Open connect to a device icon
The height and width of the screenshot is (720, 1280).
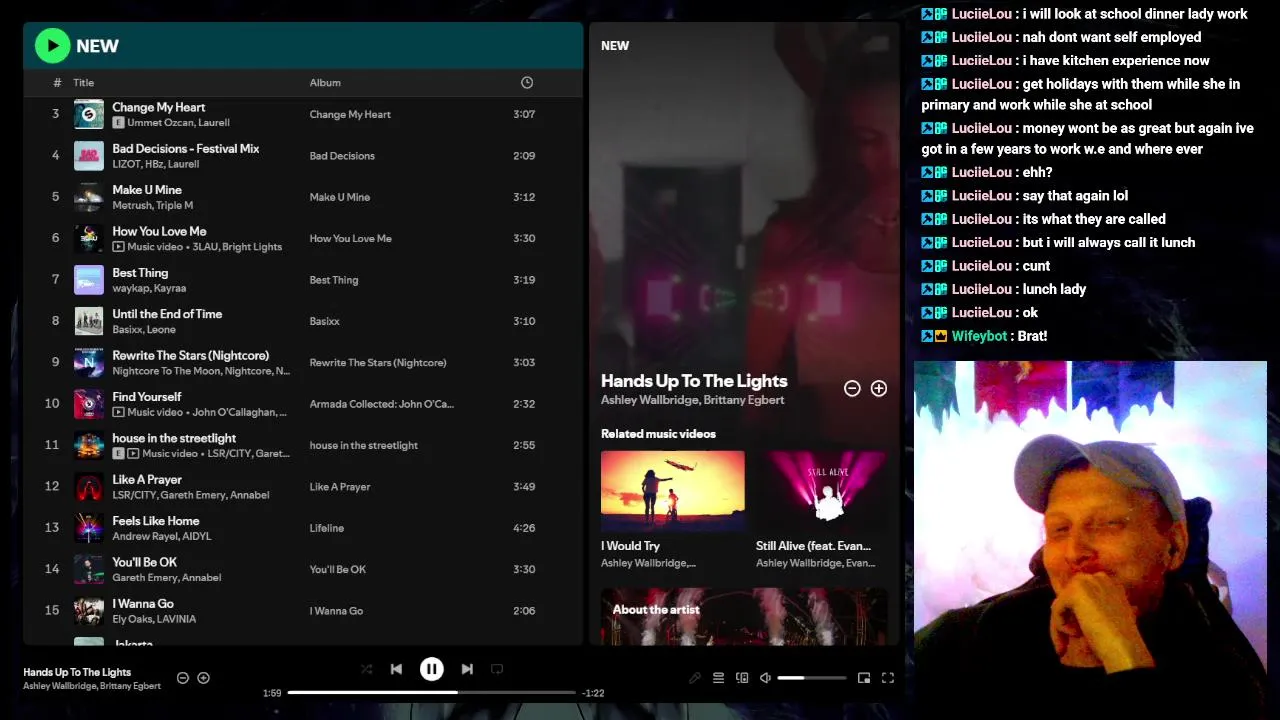[x=742, y=678]
